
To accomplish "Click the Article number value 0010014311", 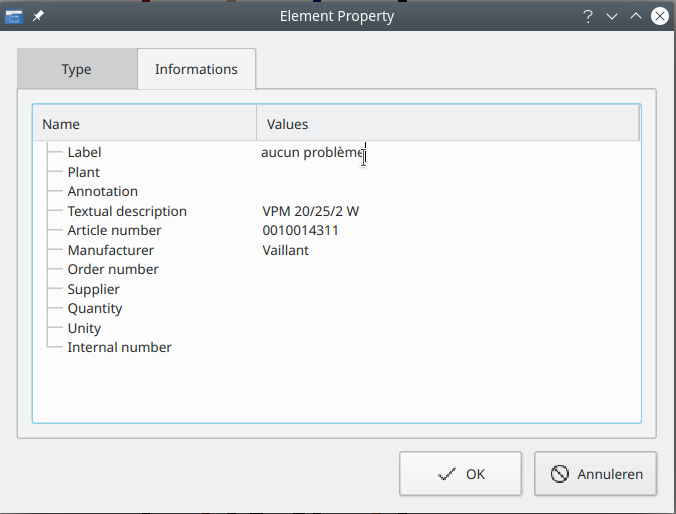I will click(300, 231).
